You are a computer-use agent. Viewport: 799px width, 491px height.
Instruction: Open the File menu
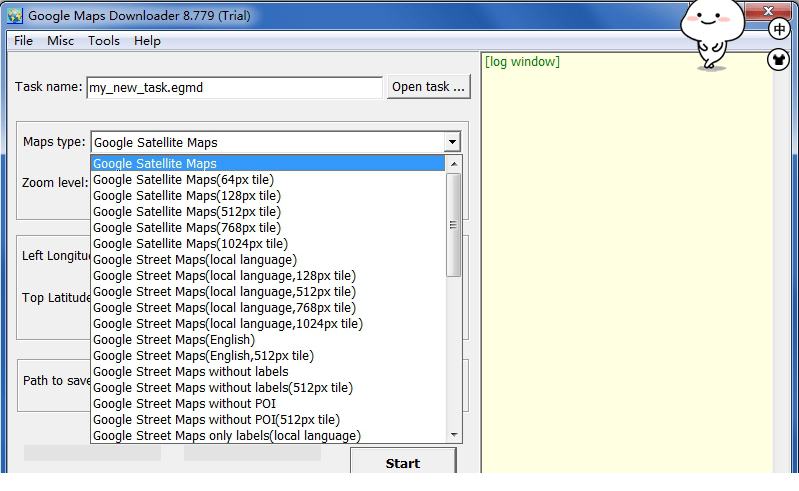point(23,41)
